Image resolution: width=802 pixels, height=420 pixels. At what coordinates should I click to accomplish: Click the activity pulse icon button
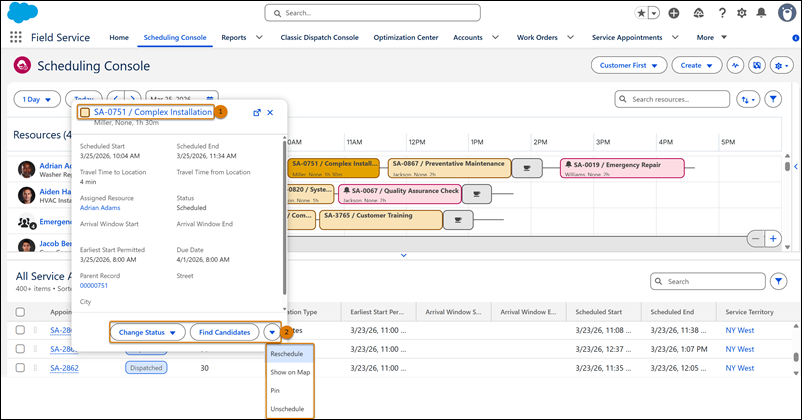(x=736, y=65)
